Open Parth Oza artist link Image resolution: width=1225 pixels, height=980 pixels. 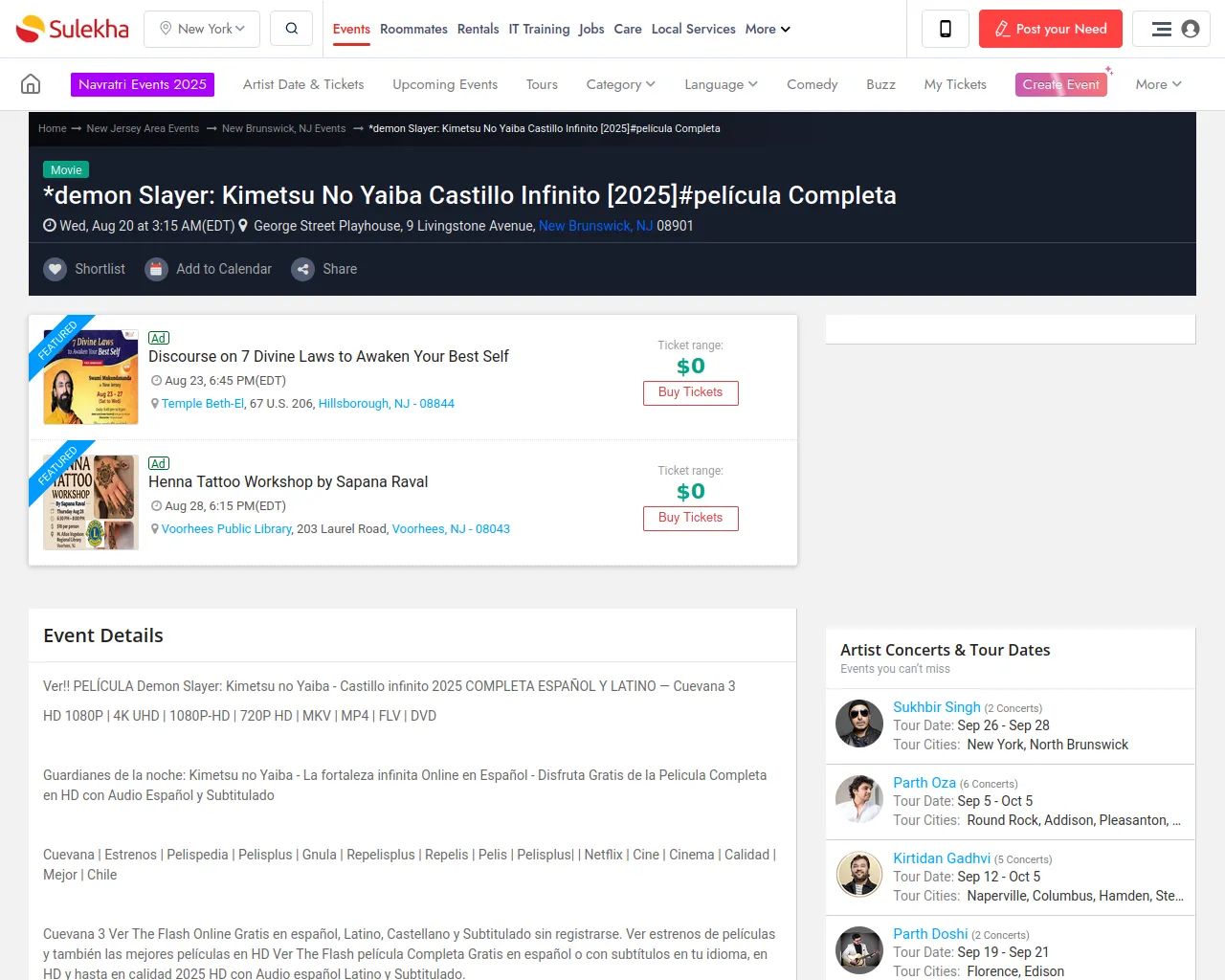pyautogui.click(x=924, y=783)
